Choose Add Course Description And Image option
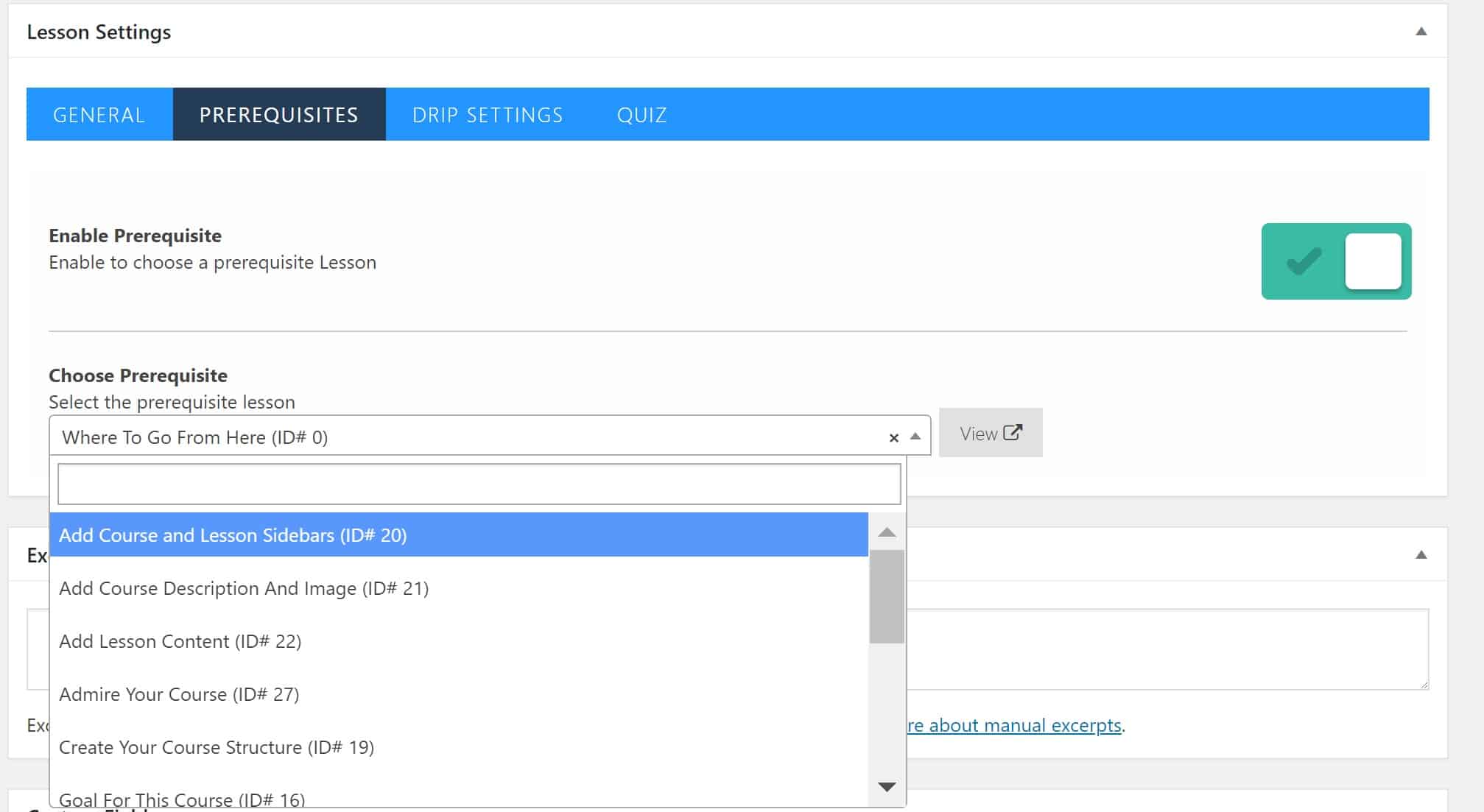 pyautogui.click(x=244, y=588)
